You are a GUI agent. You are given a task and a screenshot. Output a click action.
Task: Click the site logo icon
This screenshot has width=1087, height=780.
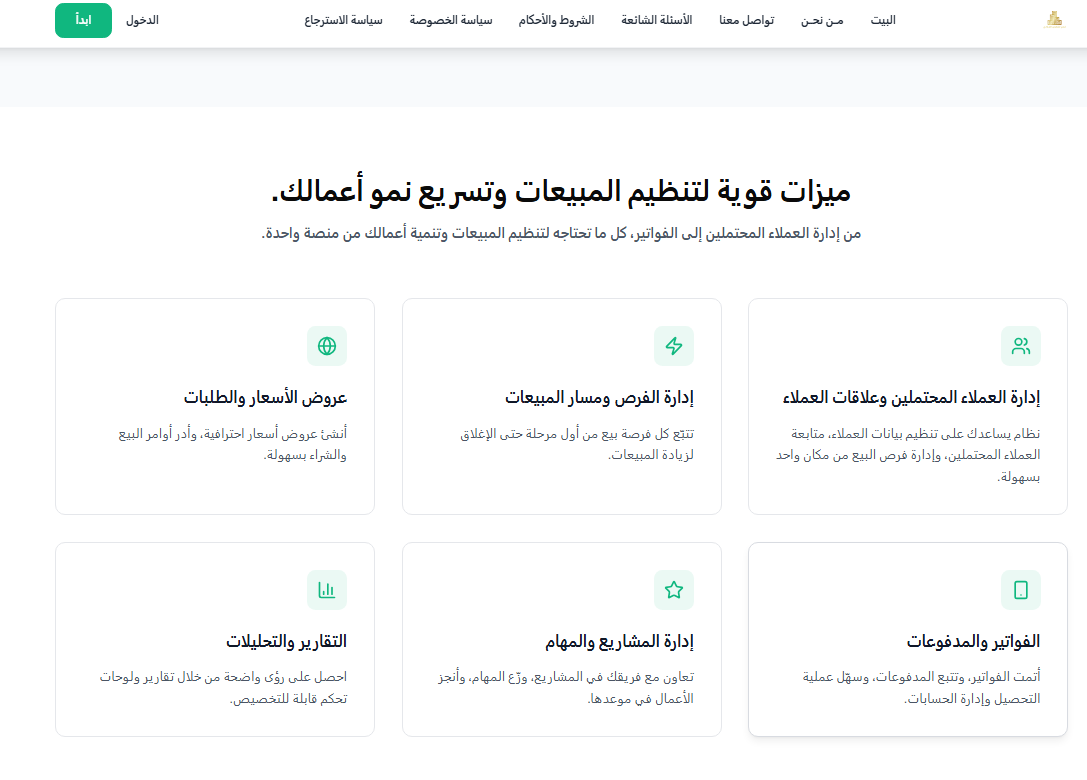(x=1054, y=19)
